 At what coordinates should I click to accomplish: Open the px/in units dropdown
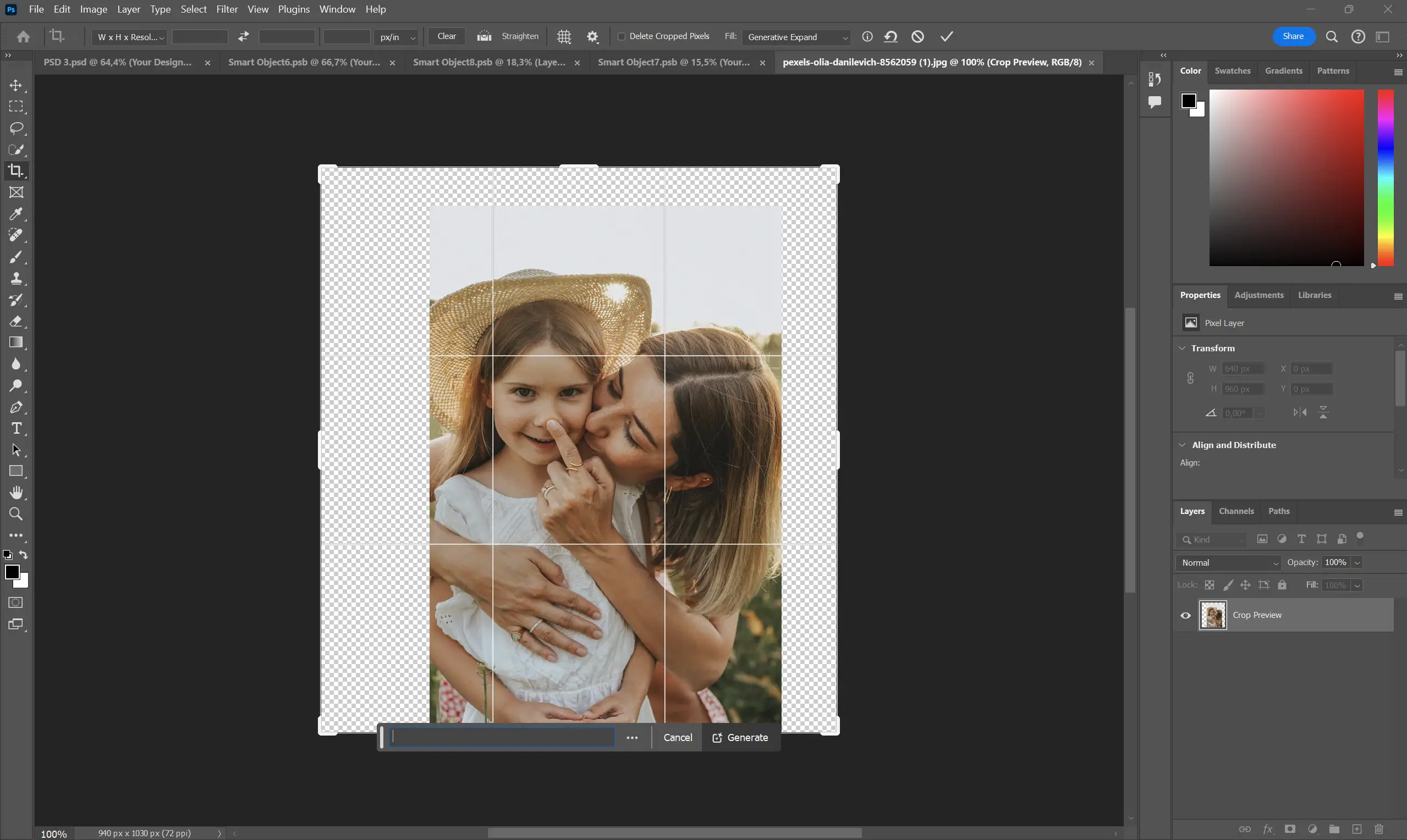[x=397, y=37]
